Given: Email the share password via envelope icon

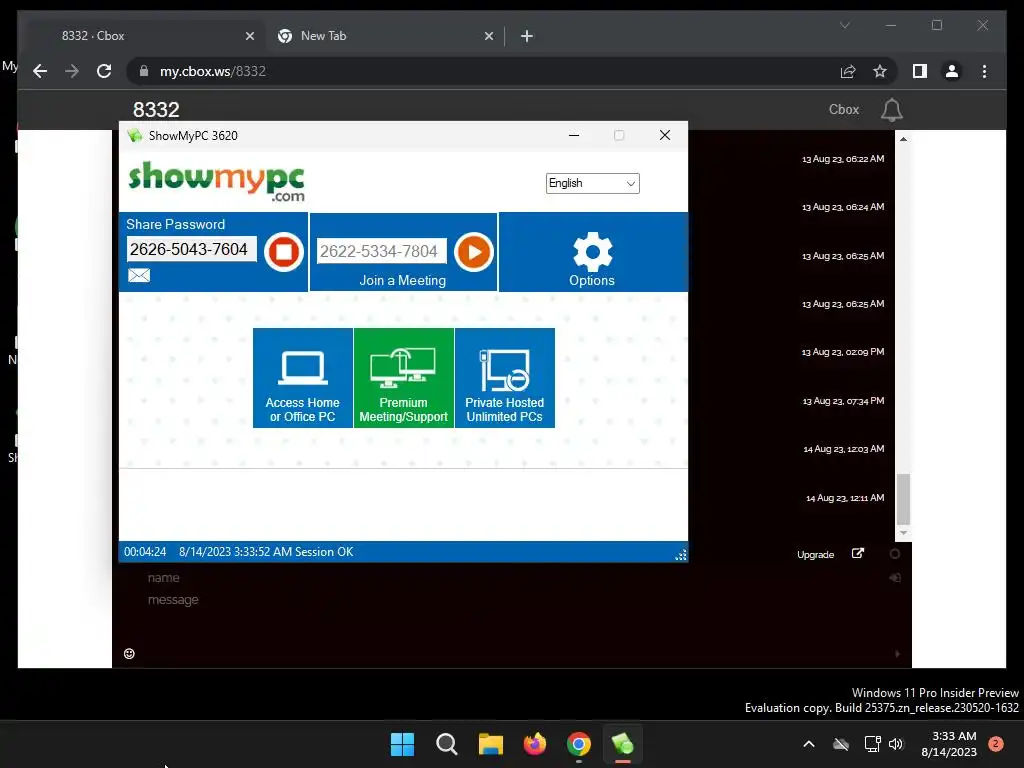Looking at the screenshot, I should tap(138, 276).
